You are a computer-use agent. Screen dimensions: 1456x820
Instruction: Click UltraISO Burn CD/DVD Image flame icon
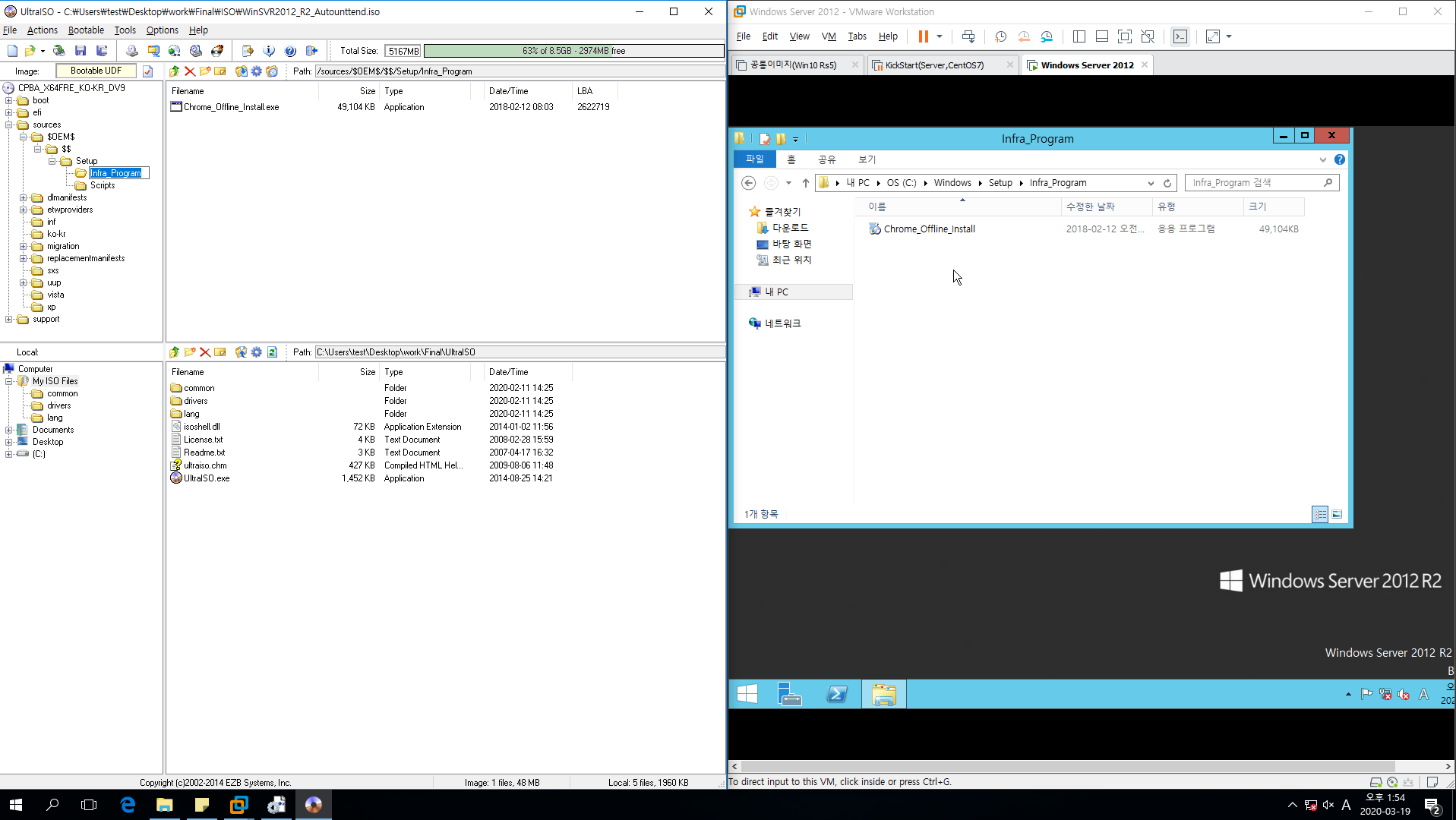[217, 51]
